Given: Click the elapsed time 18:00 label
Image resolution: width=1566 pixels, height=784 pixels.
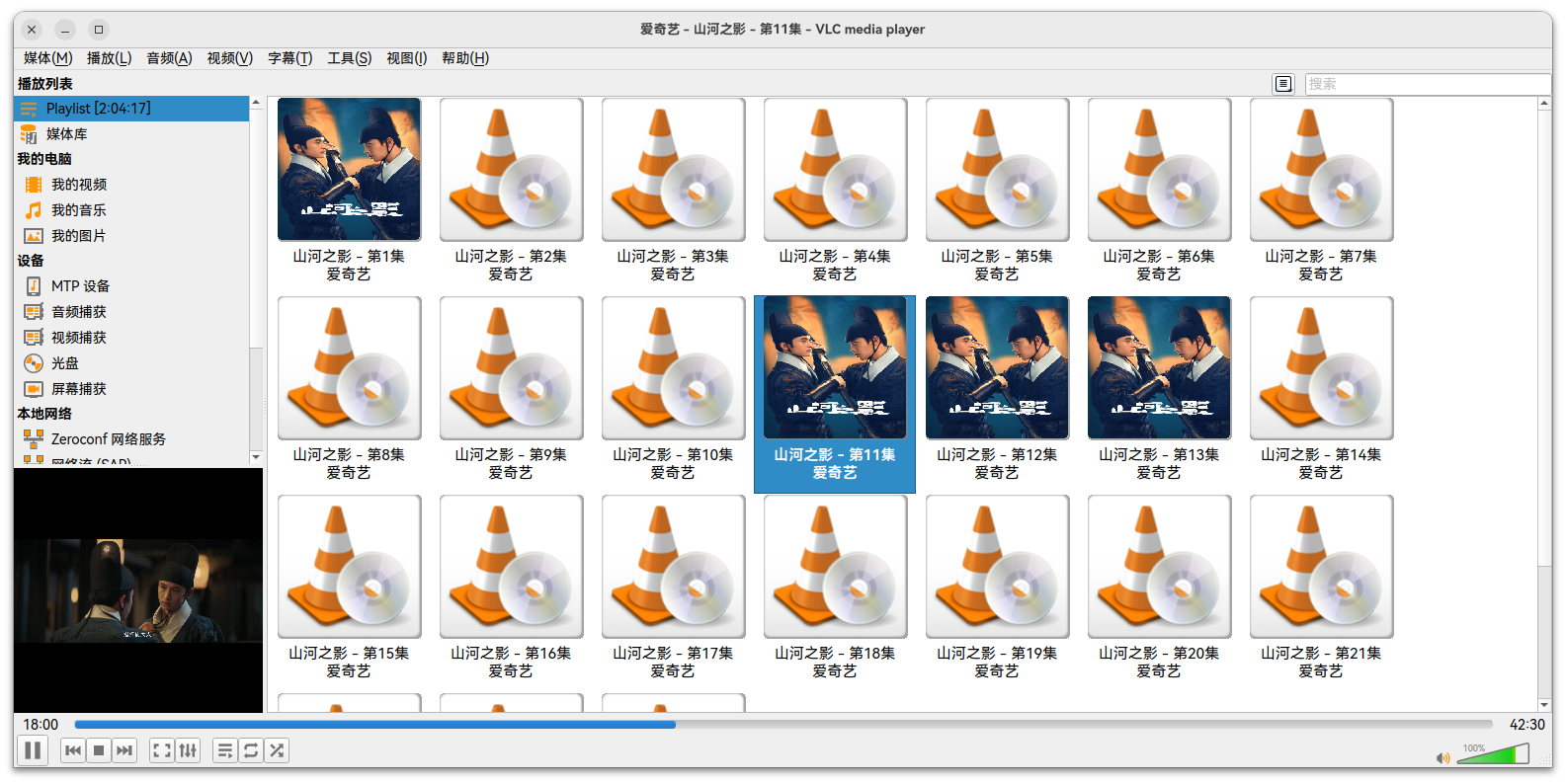Looking at the screenshot, I should pyautogui.click(x=41, y=725).
